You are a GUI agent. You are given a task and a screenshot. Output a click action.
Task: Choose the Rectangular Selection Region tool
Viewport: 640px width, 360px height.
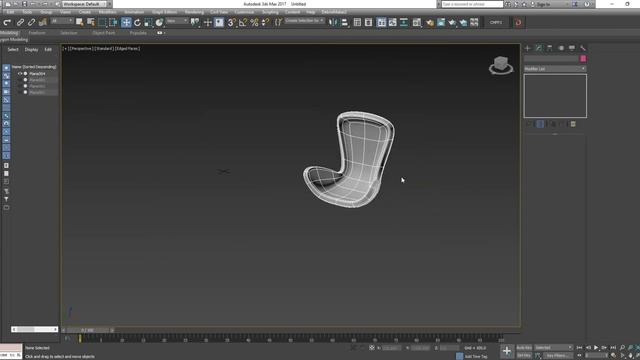102,22
